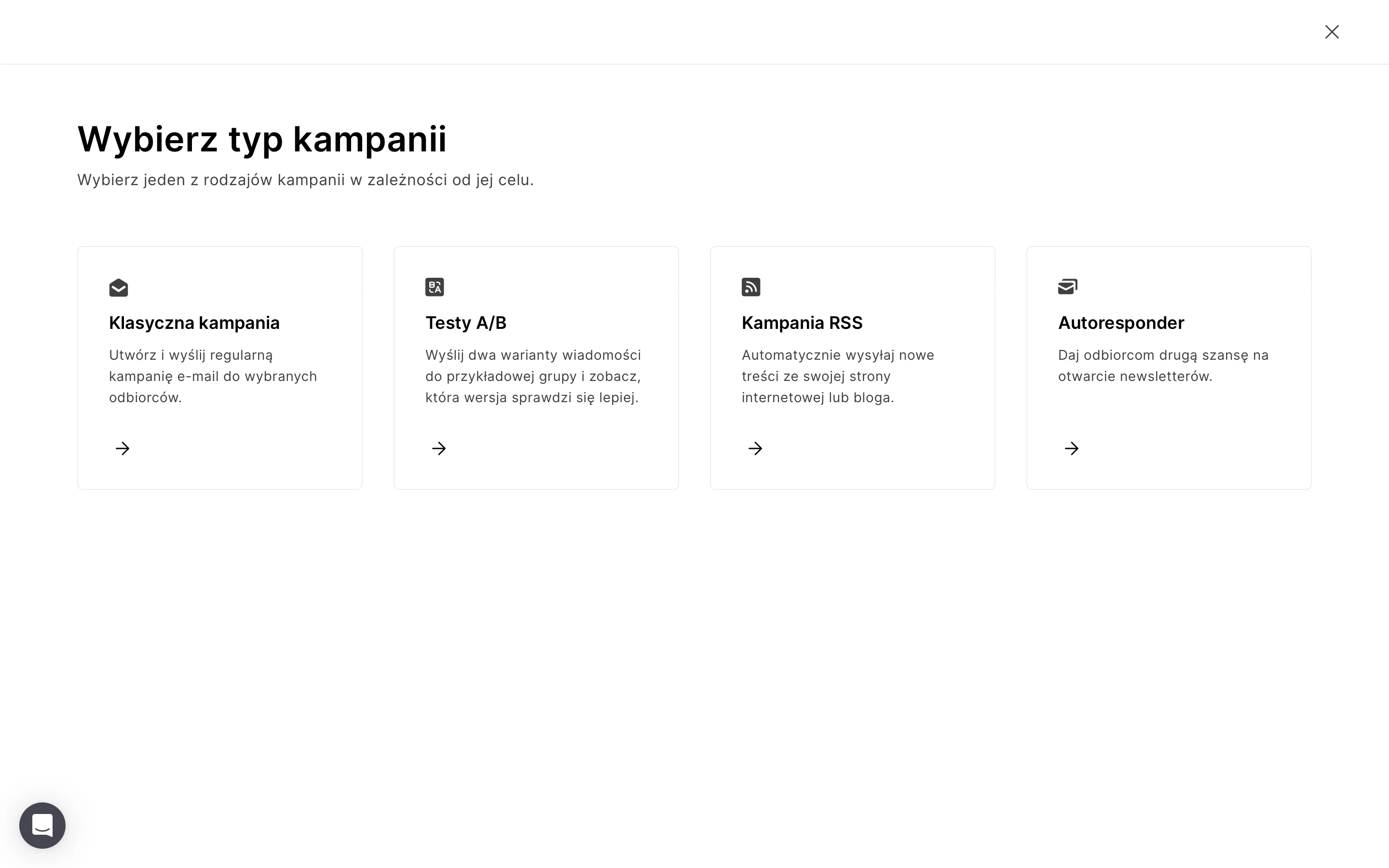Viewport: 1389px width, 868px height.
Task: Select the Klasyczna kampania heading
Action: (x=194, y=323)
